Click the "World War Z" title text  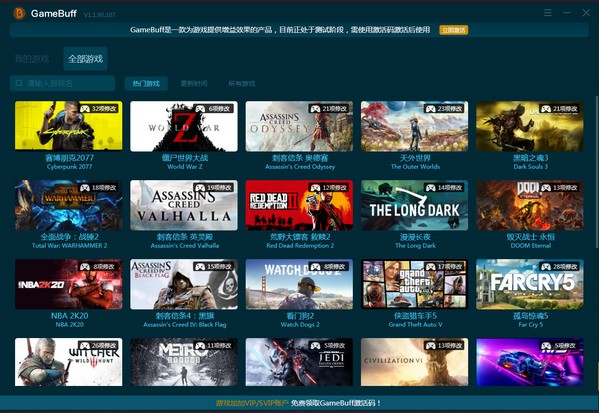[x=185, y=167]
